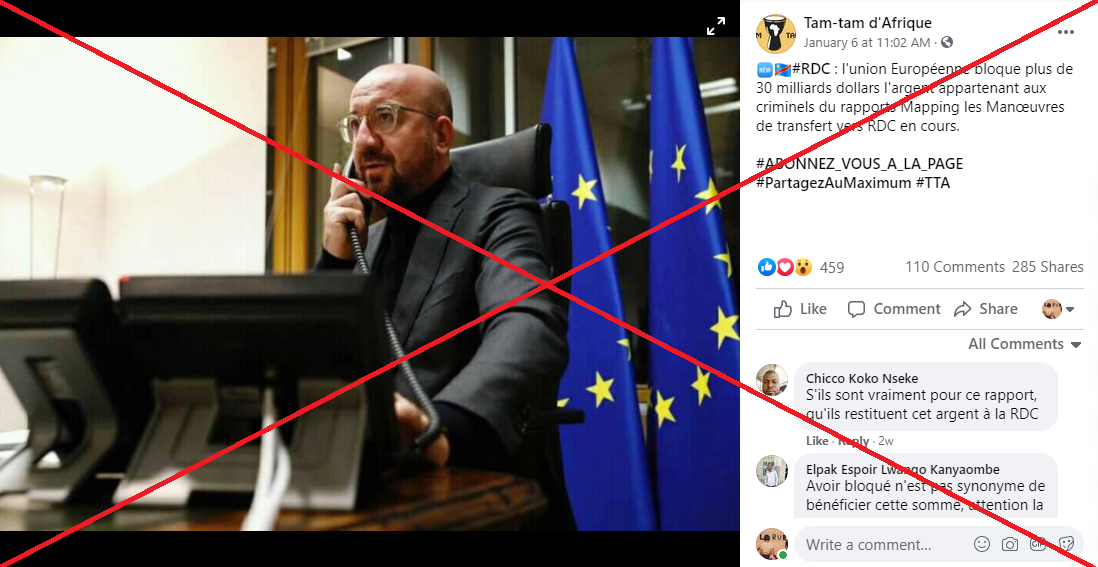This screenshot has height=567, width=1098.
Task: View the reaction icons summary
Action: coord(784,267)
